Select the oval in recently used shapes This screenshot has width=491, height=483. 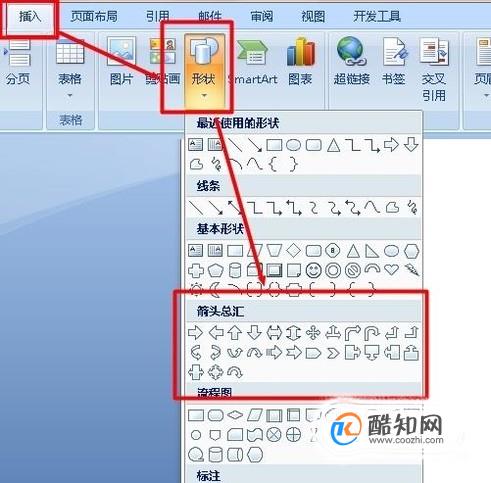pos(293,145)
